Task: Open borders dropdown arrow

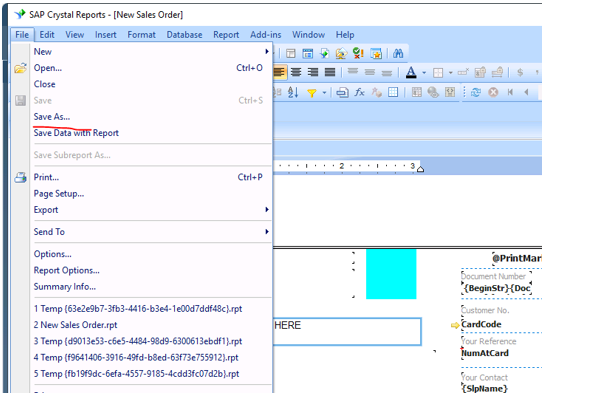Action: click(x=451, y=73)
